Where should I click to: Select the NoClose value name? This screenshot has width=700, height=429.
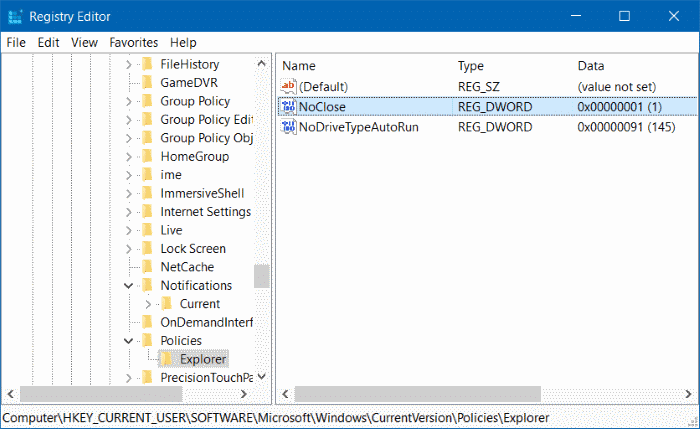(322, 107)
